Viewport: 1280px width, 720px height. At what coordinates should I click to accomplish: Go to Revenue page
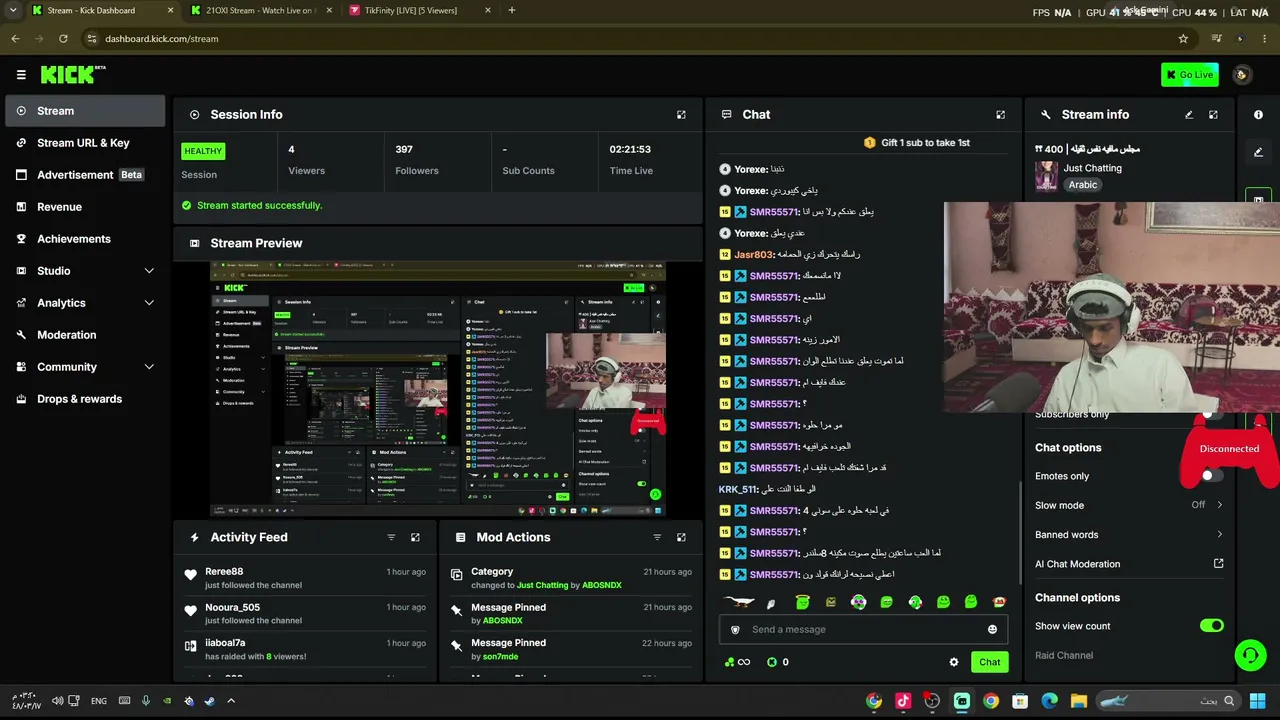click(85, 207)
